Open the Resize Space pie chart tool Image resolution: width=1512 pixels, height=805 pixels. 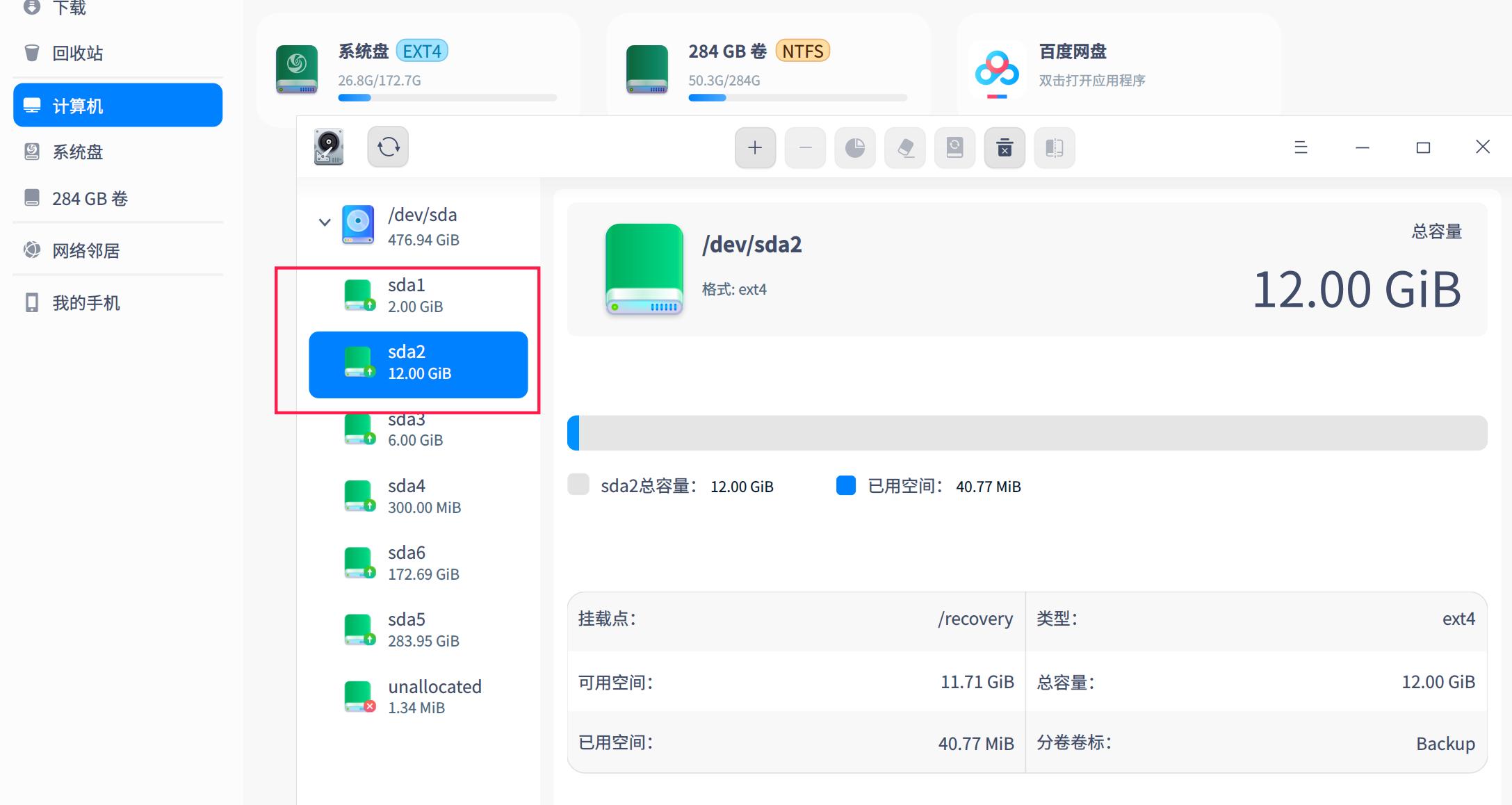tap(855, 147)
